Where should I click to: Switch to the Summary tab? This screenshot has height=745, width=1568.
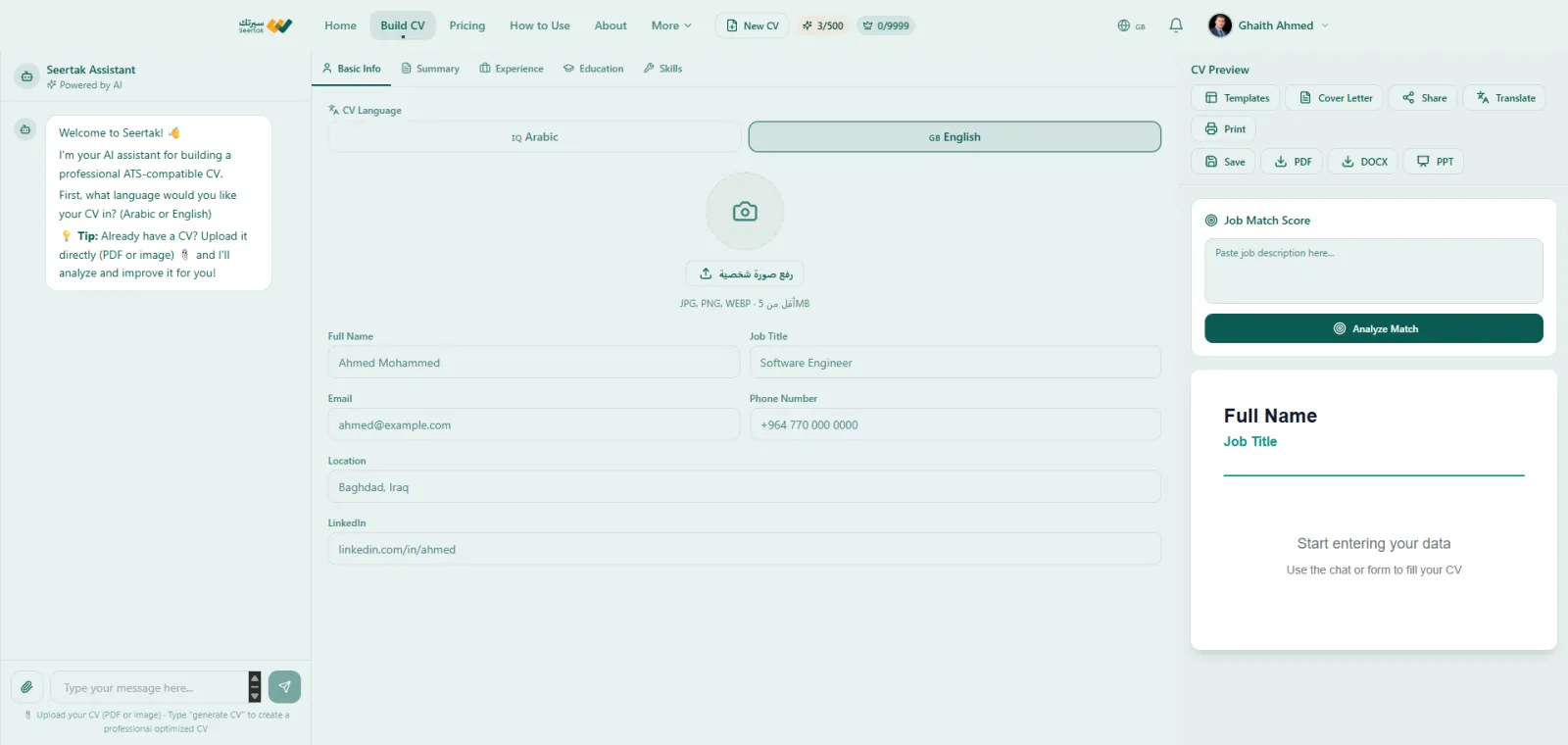[430, 69]
